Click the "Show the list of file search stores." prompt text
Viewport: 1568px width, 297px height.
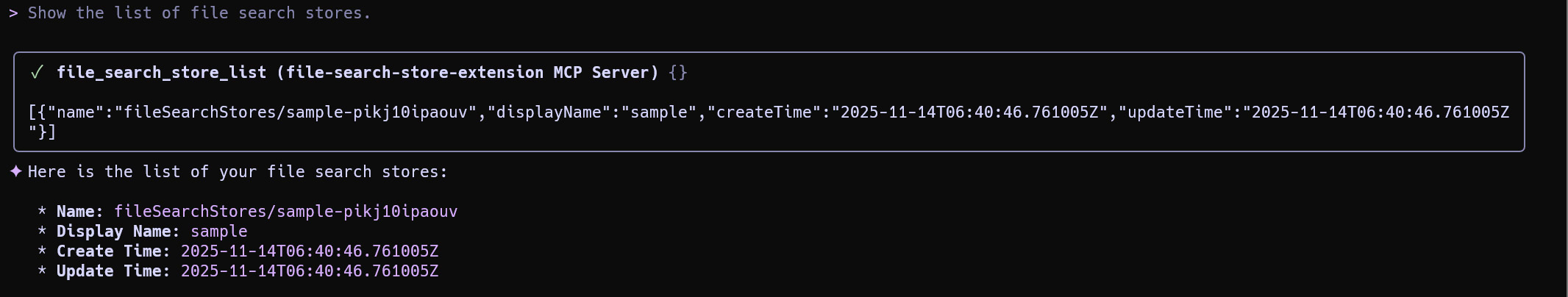click(199, 13)
